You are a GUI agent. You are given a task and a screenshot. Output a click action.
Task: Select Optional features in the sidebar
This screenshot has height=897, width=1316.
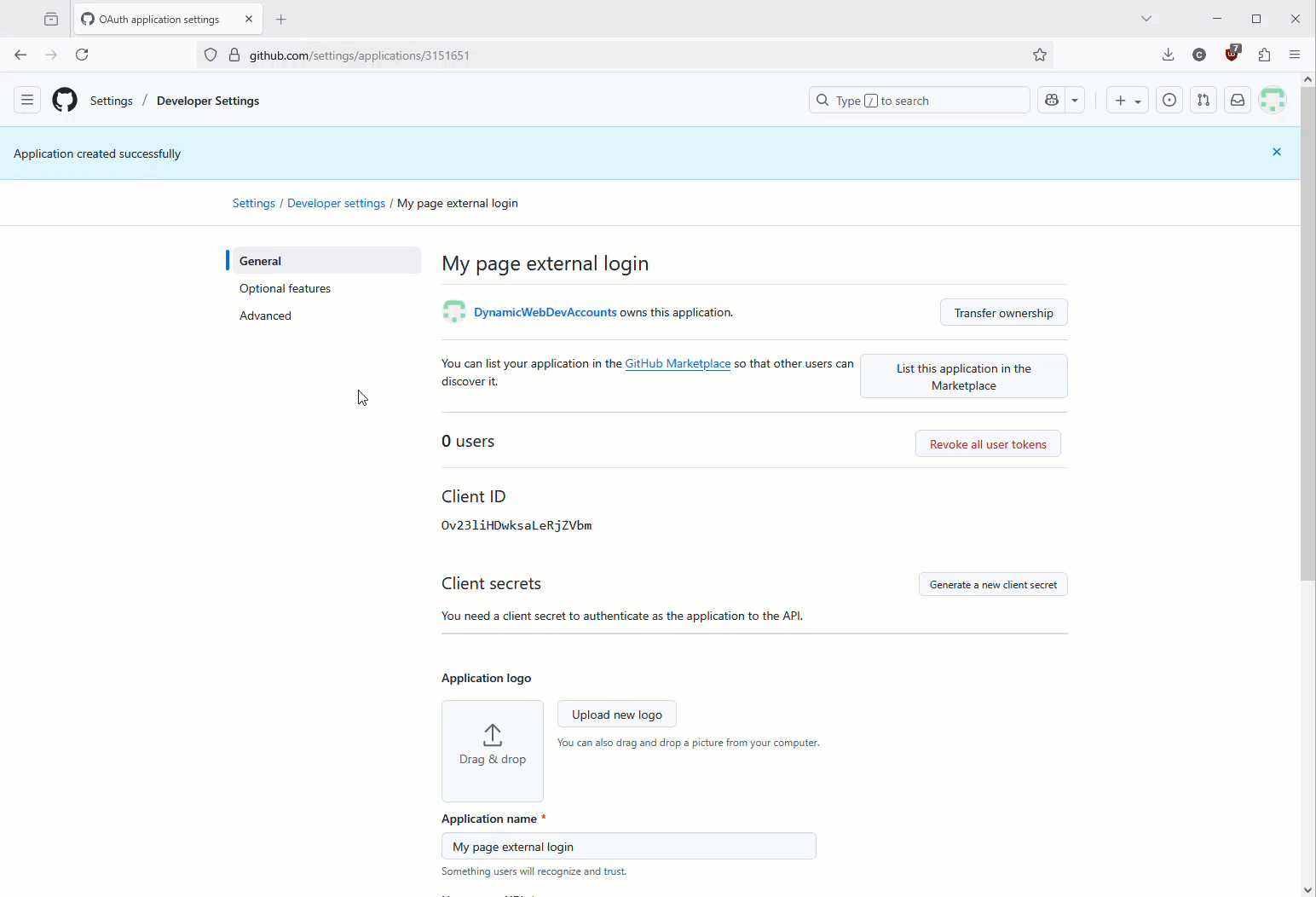tap(285, 288)
